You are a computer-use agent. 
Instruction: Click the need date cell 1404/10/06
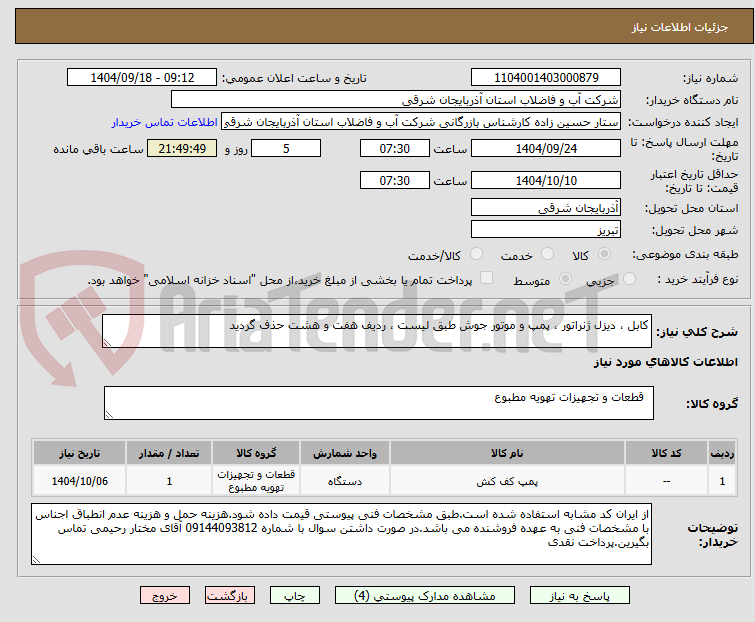point(79,481)
